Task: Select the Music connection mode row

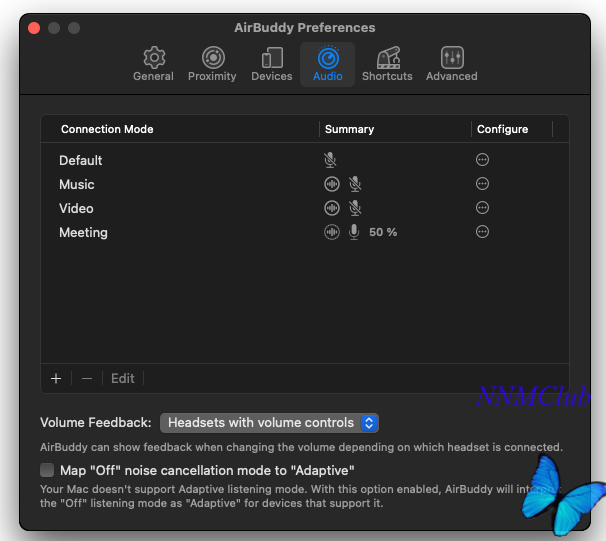Action: [x=305, y=184]
